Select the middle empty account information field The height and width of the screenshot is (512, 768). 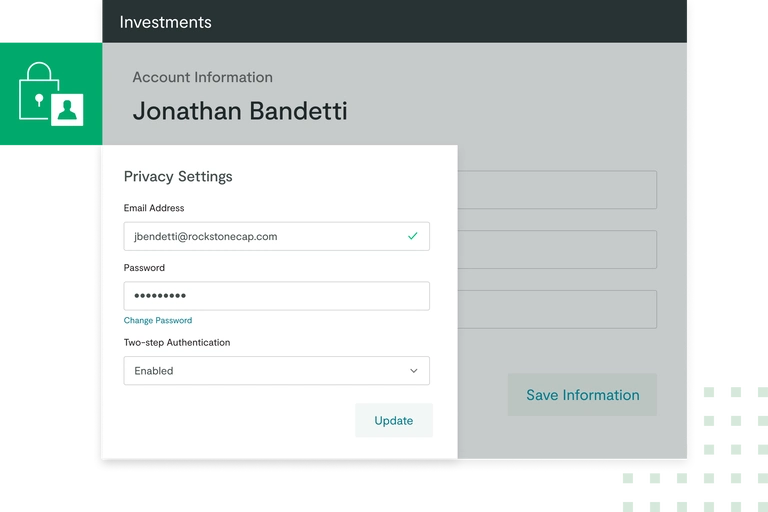pyautogui.click(x=557, y=249)
